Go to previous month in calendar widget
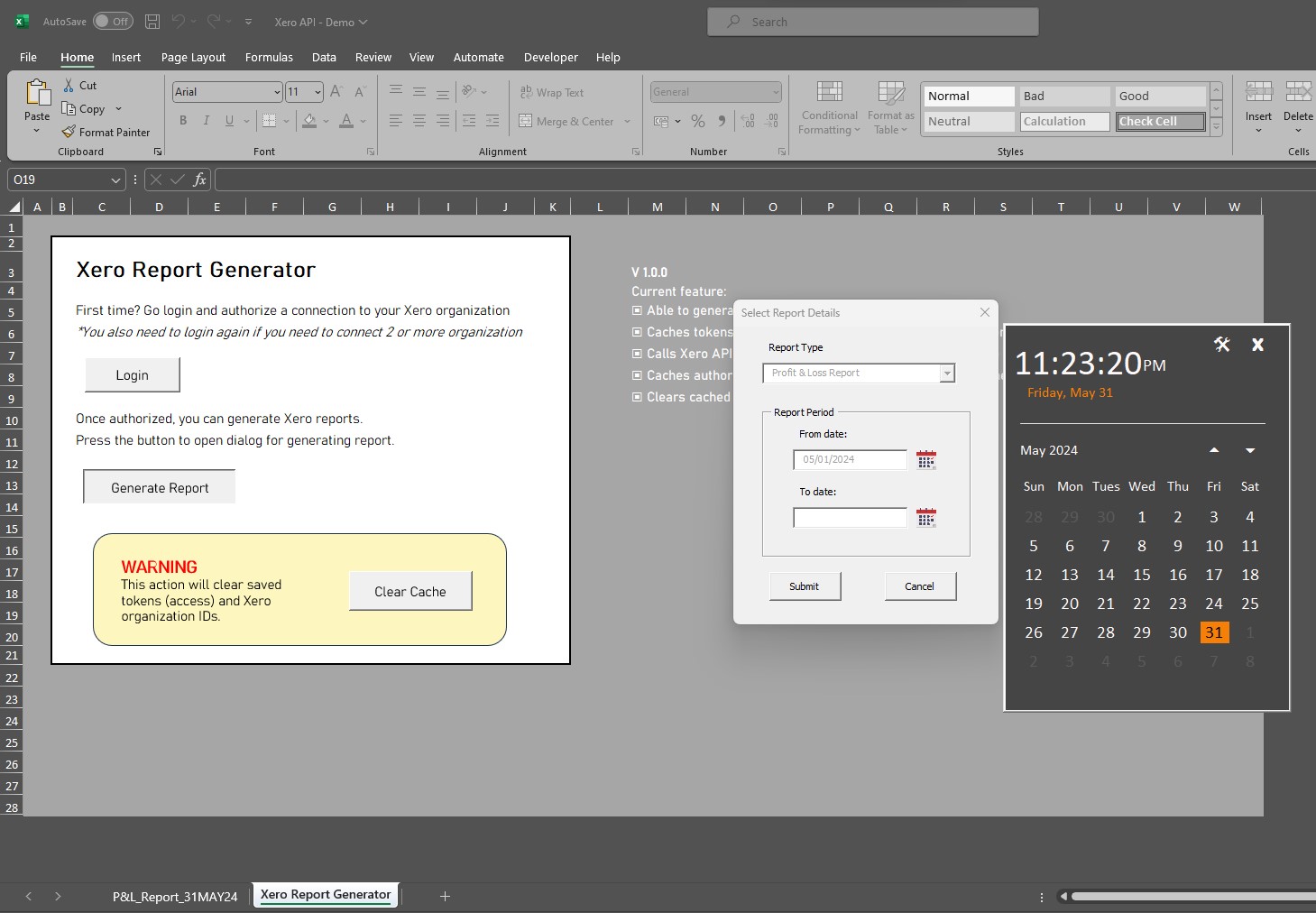 click(1214, 450)
